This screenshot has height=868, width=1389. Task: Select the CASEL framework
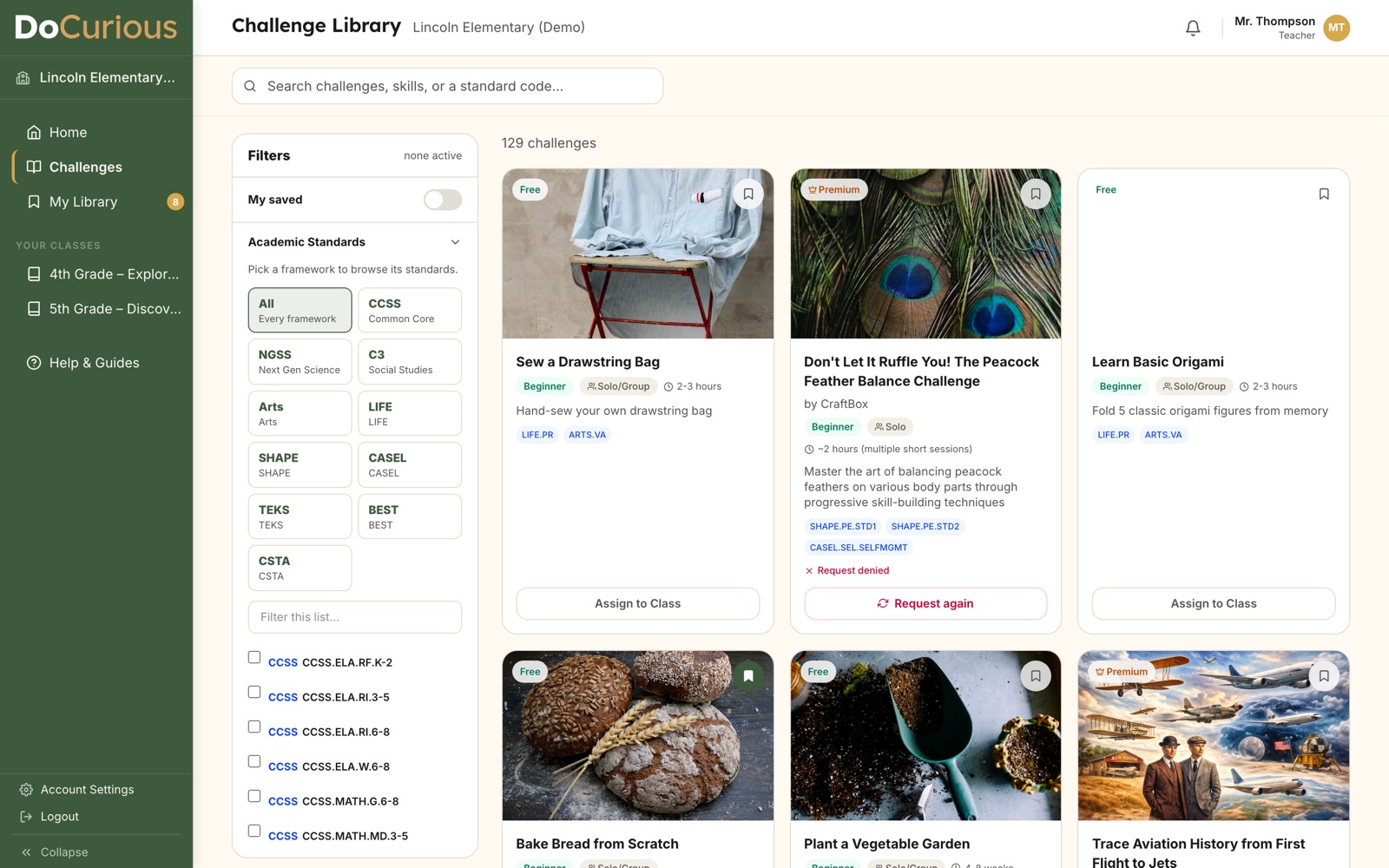click(x=410, y=464)
